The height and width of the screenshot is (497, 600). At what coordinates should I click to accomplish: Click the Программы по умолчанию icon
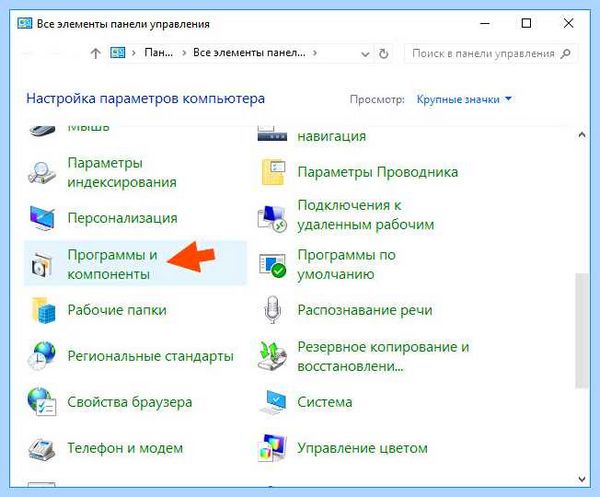pos(272,265)
